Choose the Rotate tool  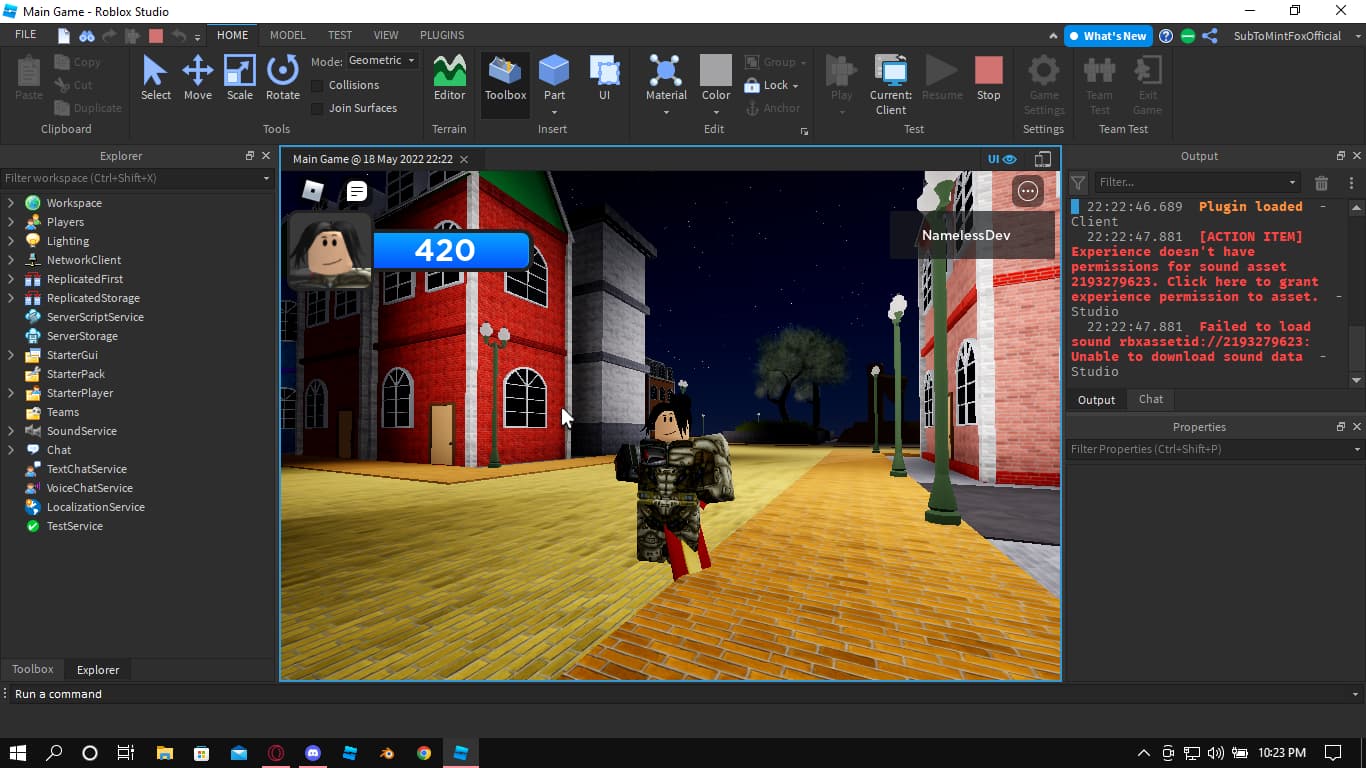283,78
